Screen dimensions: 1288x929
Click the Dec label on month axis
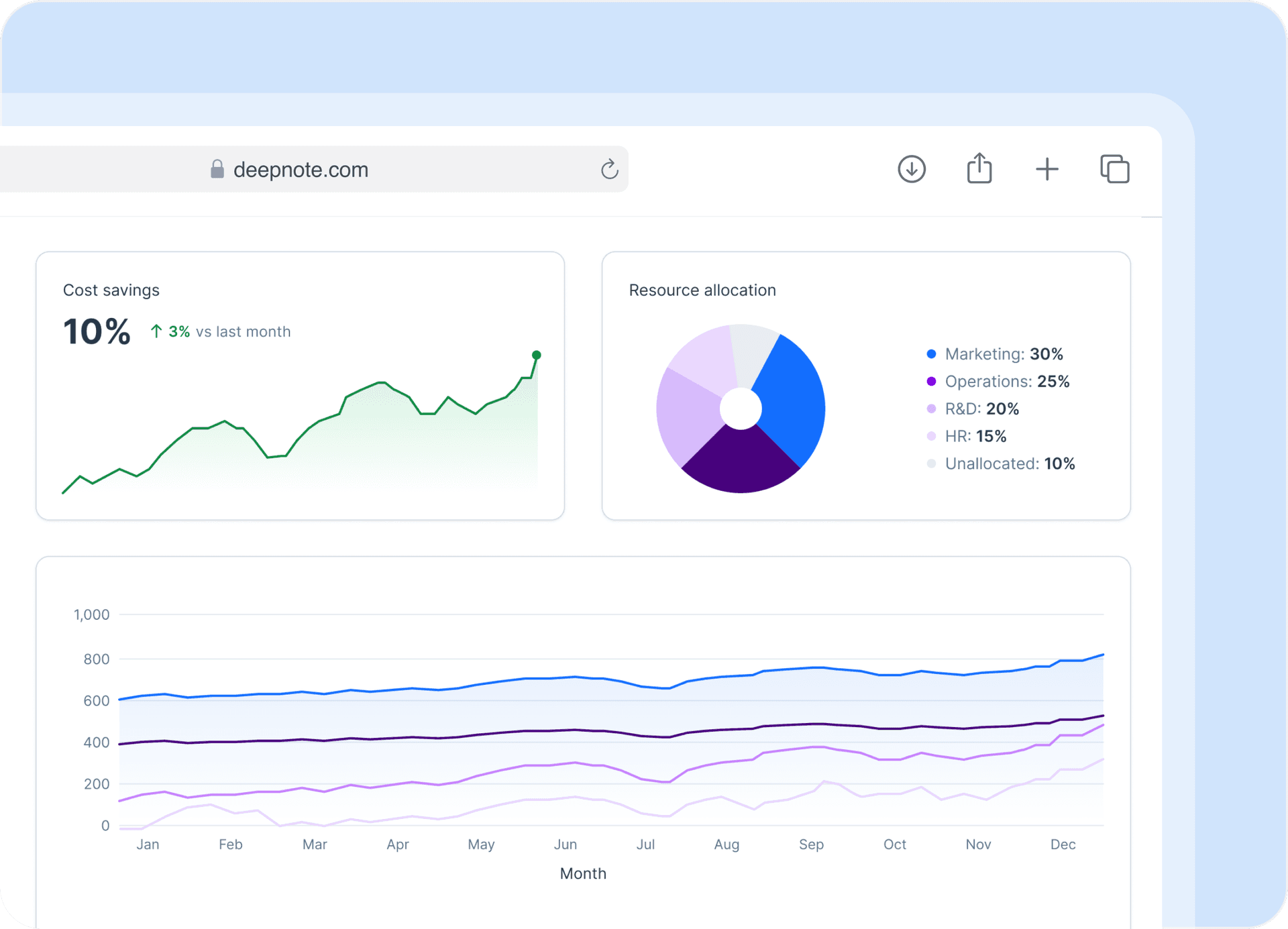click(x=1063, y=844)
